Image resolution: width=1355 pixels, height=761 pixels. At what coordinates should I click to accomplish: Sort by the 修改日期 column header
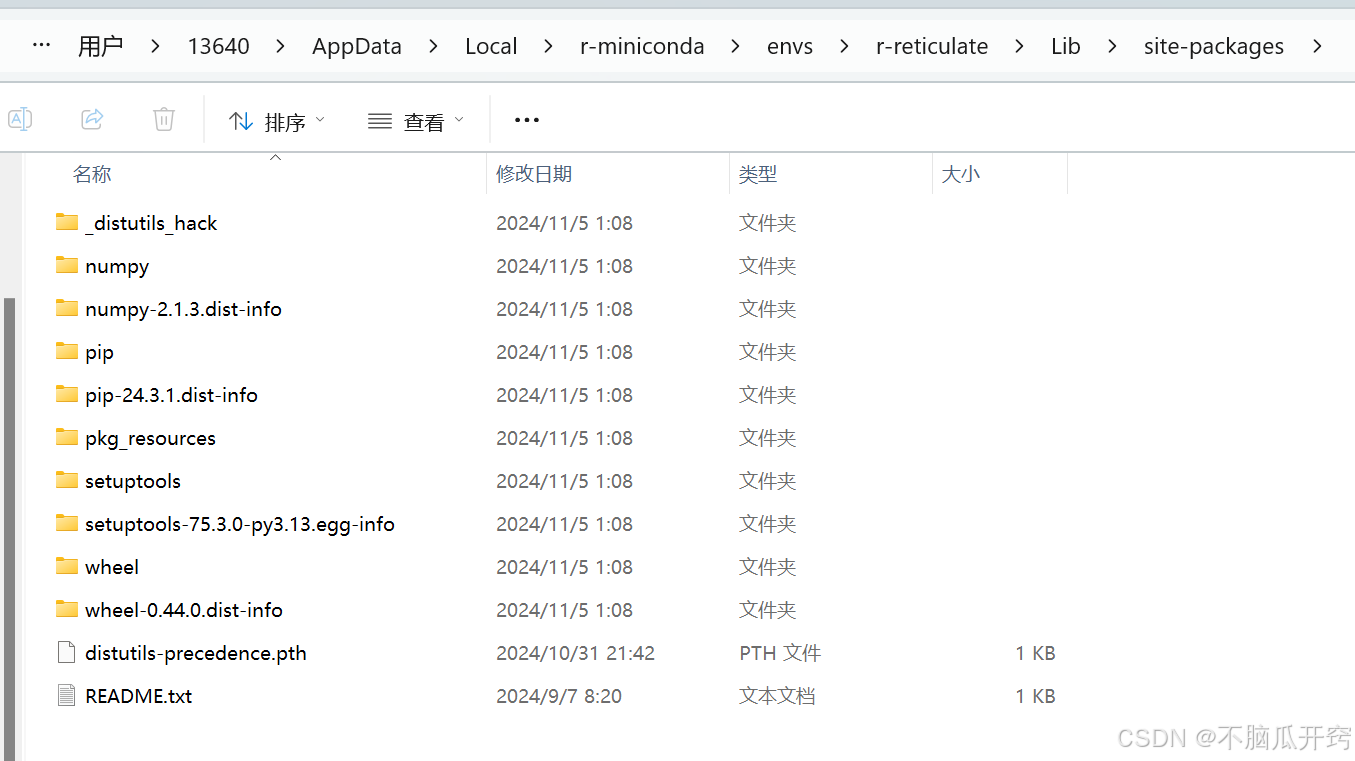click(534, 174)
